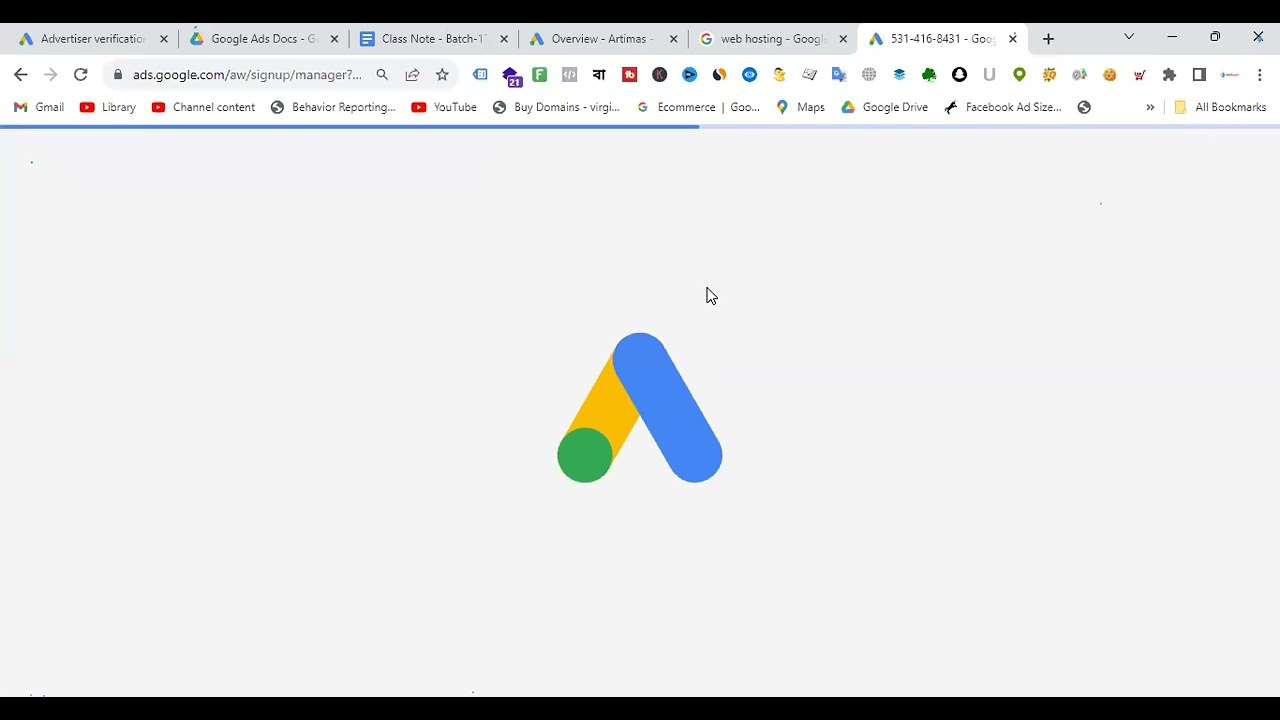This screenshot has width=1280, height=720.
Task: Open the All Bookmarks folder
Action: (x=1220, y=107)
